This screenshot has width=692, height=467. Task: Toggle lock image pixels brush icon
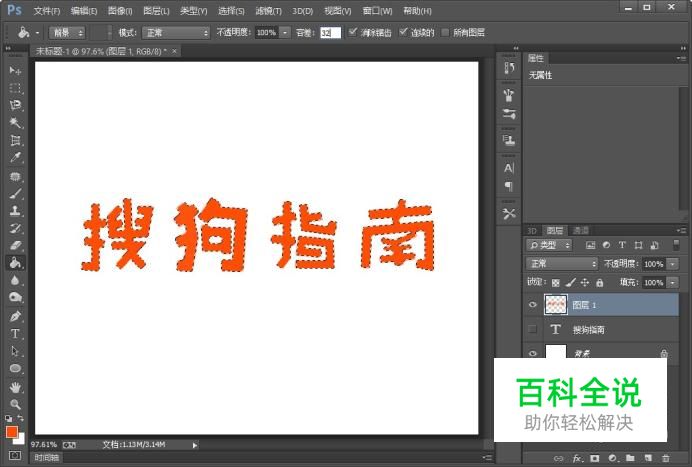[x=571, y=282]
